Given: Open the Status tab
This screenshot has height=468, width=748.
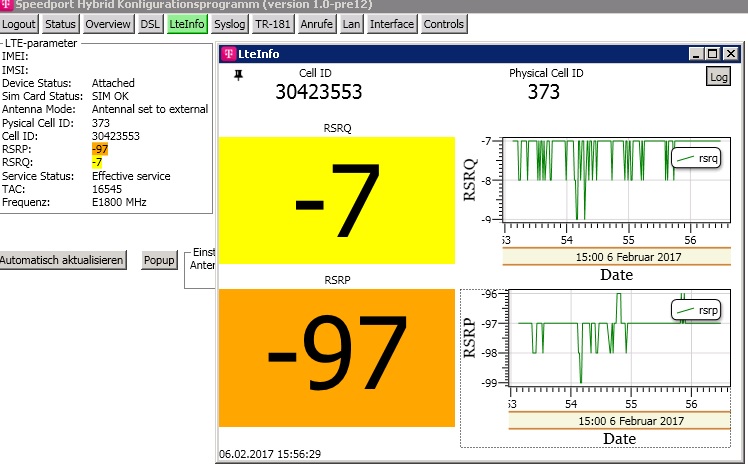Looking at the screenshot, I should tap(60, 24).
